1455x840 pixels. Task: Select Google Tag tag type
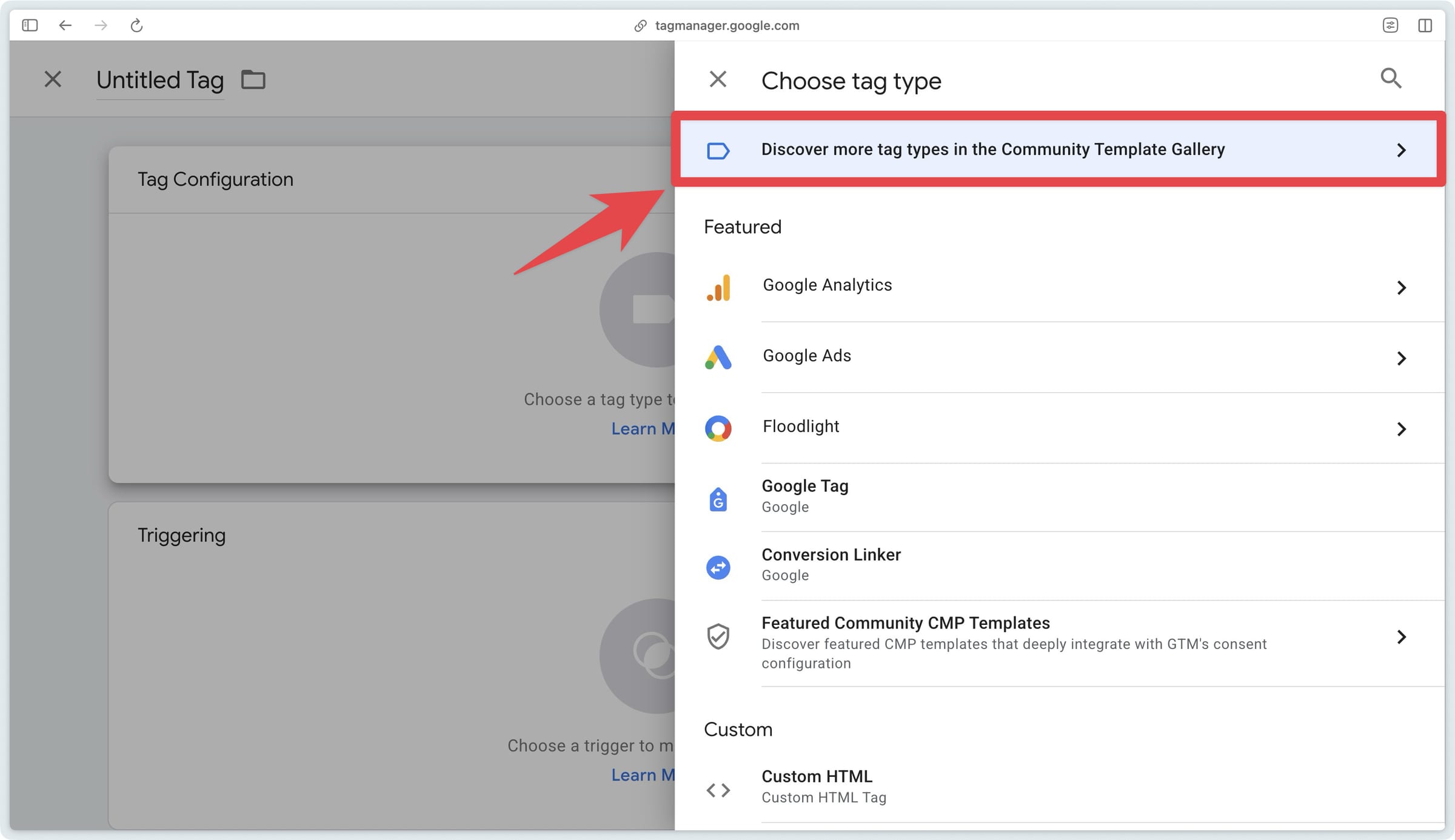tap(1059, 497)
